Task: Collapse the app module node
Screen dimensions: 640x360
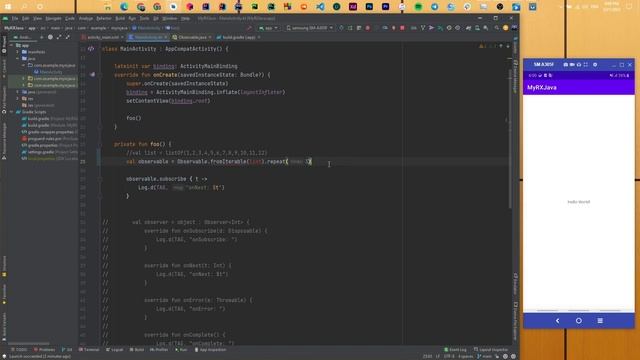Action: click(x=11, y=45)
